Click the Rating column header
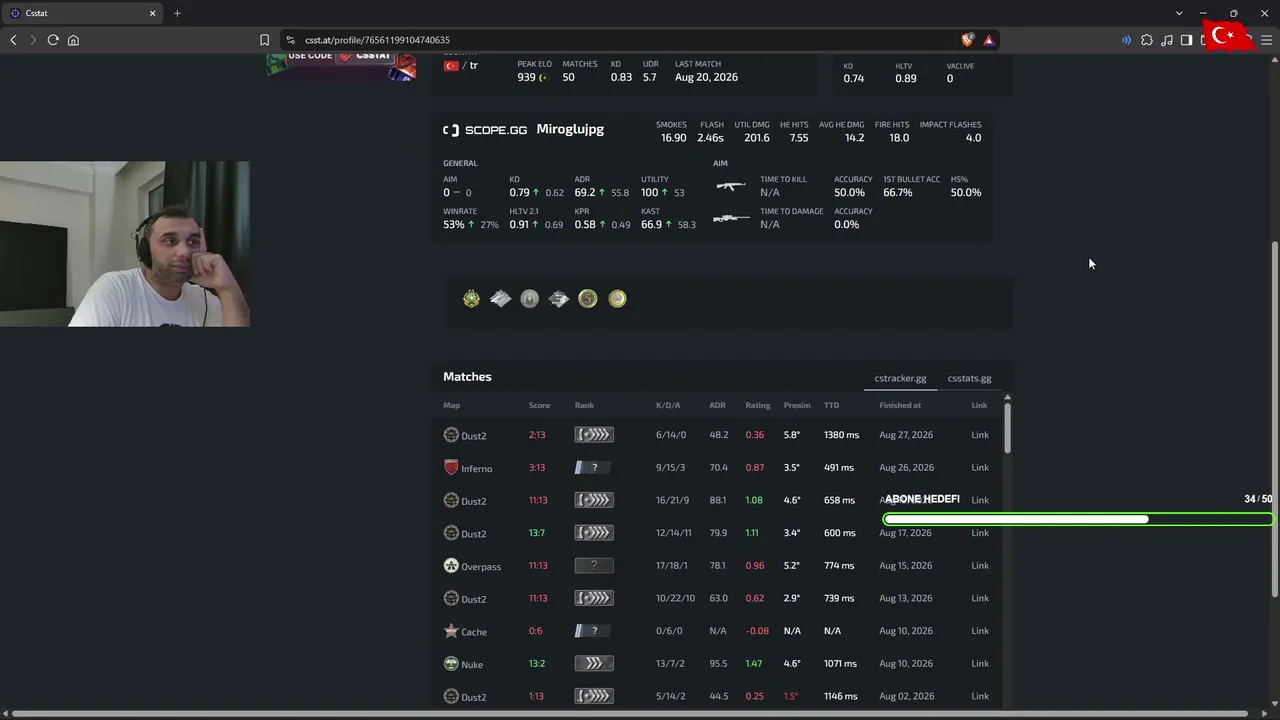The height and width of the screenshot is (720, 1280). 758,406
